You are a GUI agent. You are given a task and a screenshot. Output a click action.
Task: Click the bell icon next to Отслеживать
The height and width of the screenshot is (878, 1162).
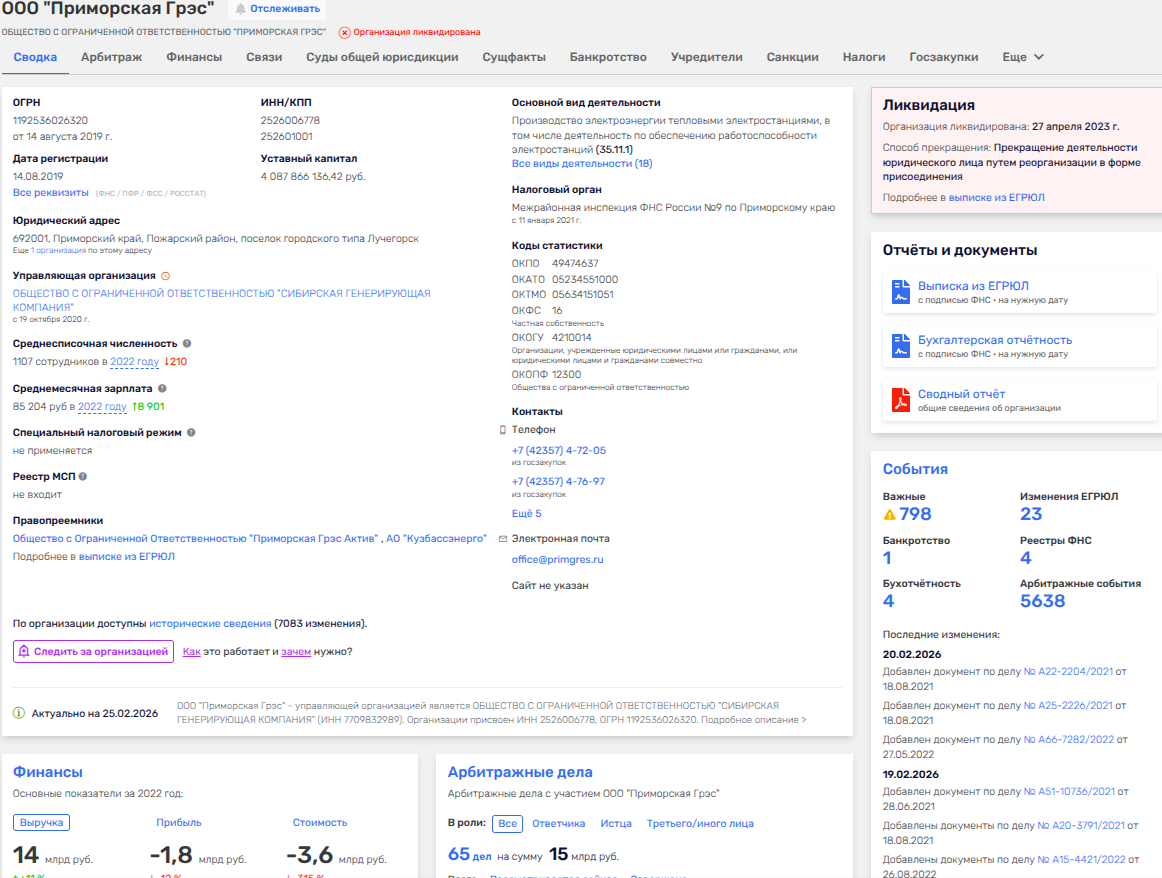240,9
